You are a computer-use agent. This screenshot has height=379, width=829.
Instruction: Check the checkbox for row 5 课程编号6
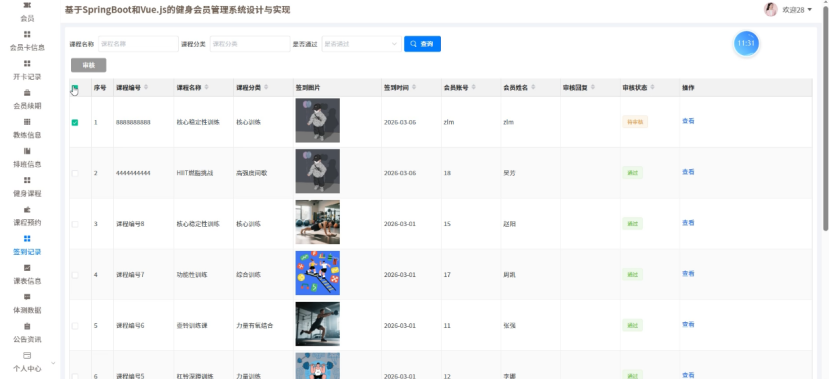point(75,326)
